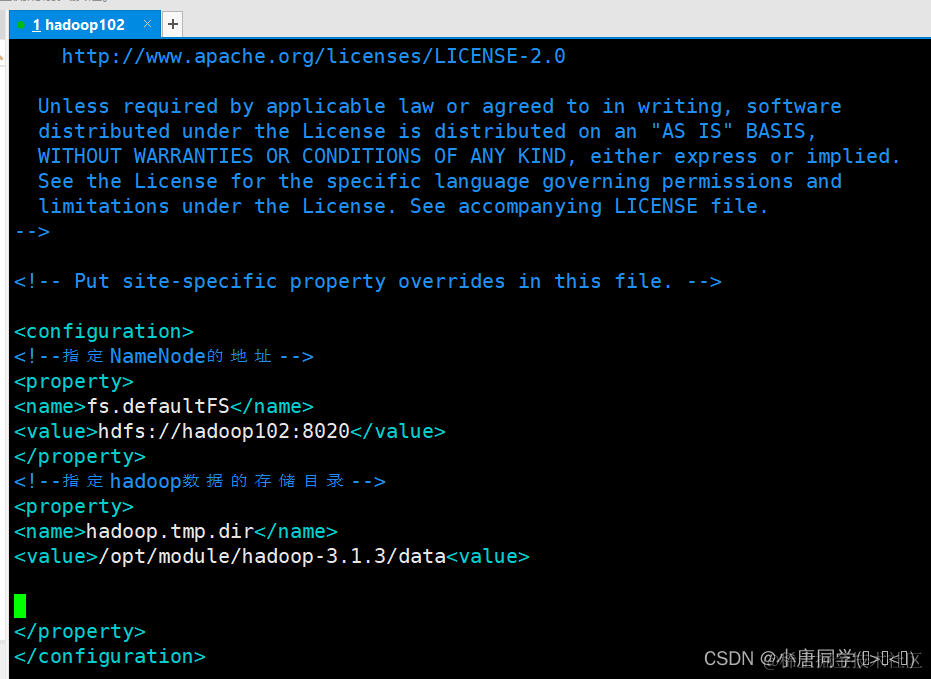
Task: Click the 'limitations under the License' line
Action: 403,206
